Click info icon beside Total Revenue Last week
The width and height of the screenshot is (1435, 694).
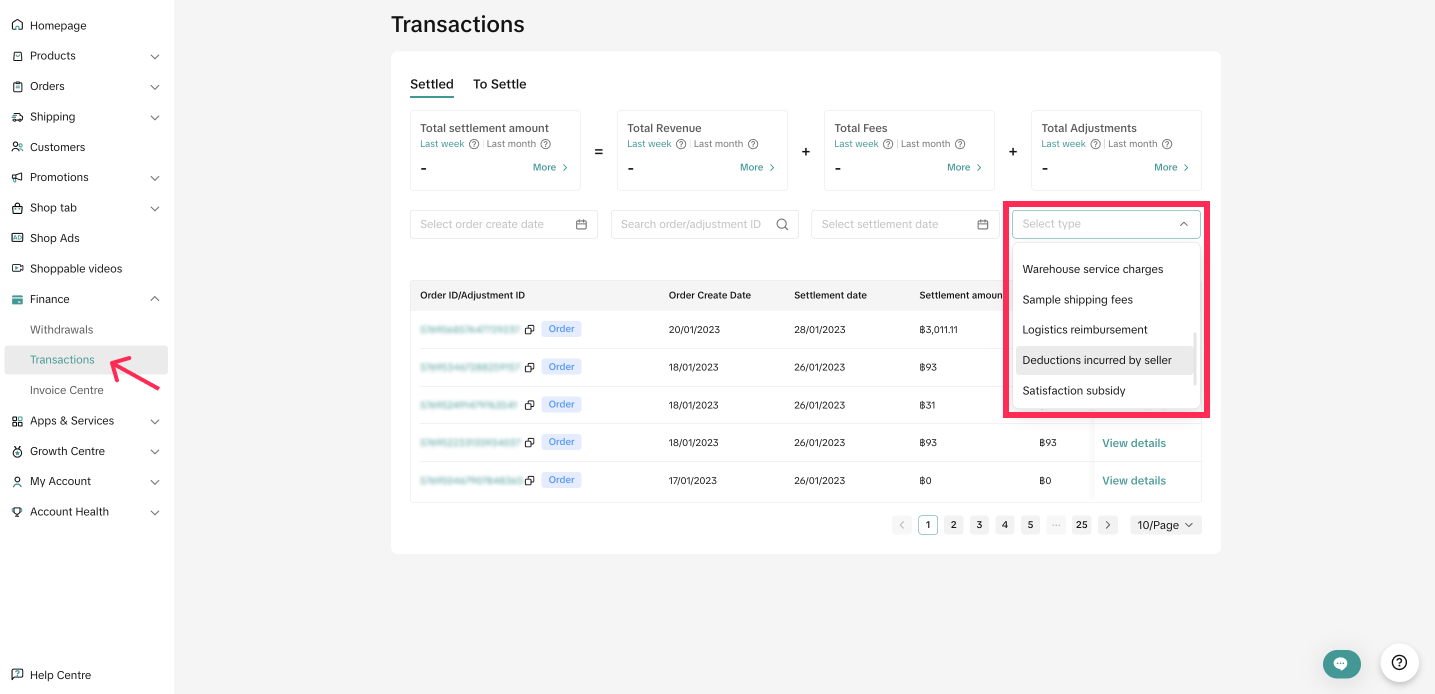pyautogui.click(x=681, y=144)
